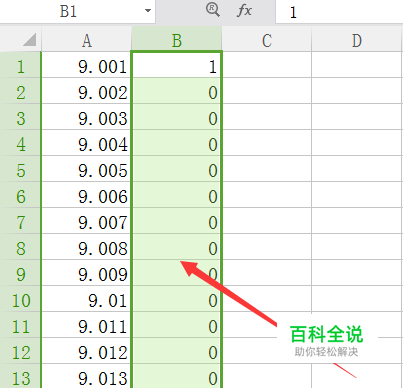Open the Name Box dropdown arrow
403x388 pixels.
tap(148, 11)
